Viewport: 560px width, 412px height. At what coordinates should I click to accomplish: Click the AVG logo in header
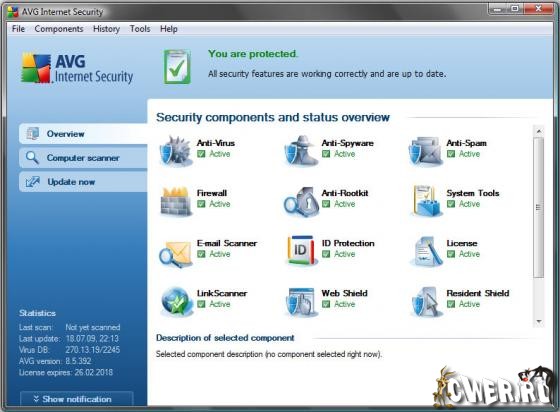77,68
